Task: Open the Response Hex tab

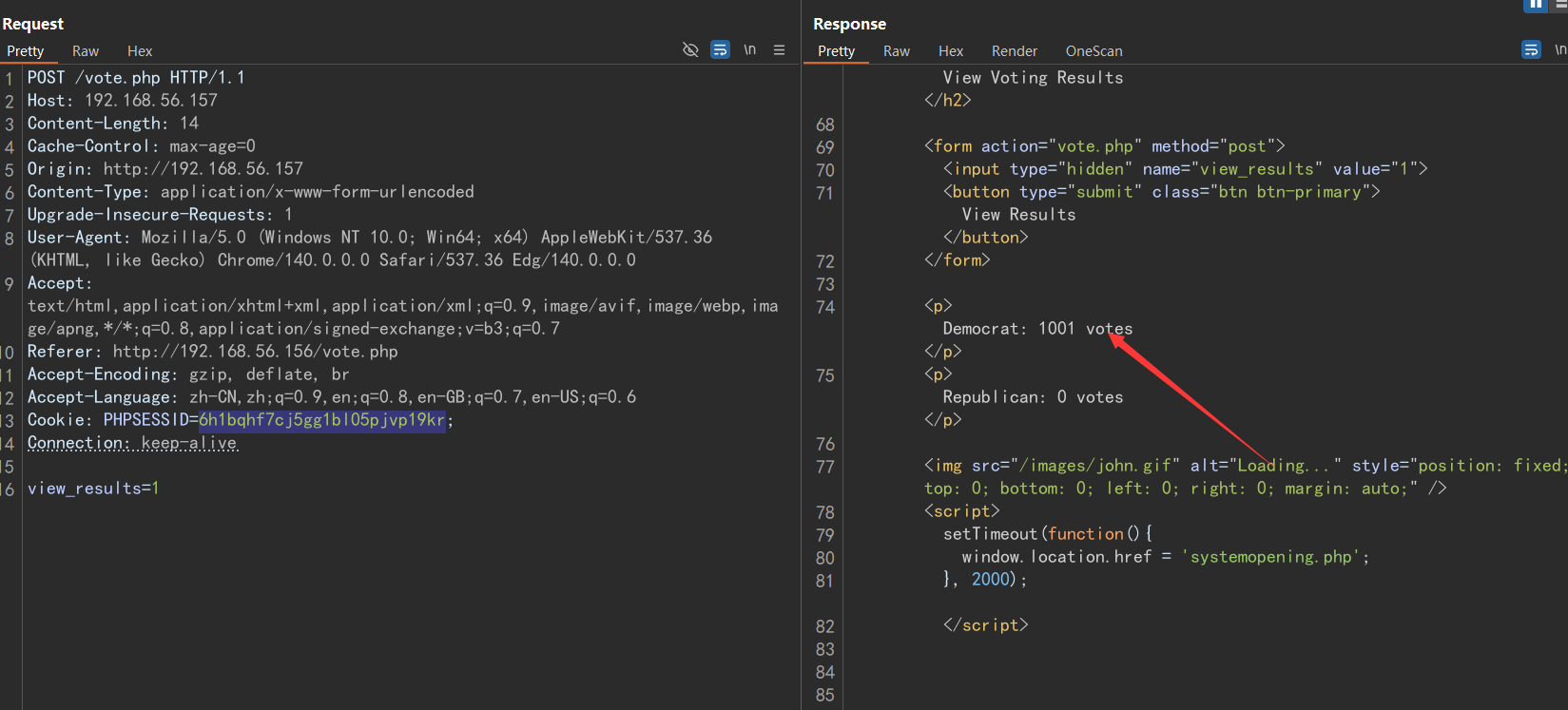Action: [x=950, y=51]
